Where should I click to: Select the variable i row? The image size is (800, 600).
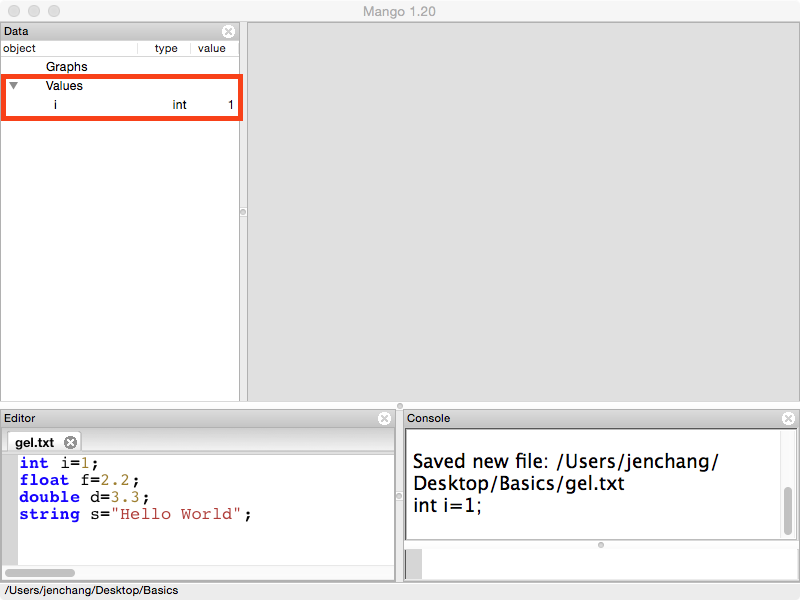(x=120, y=105)
